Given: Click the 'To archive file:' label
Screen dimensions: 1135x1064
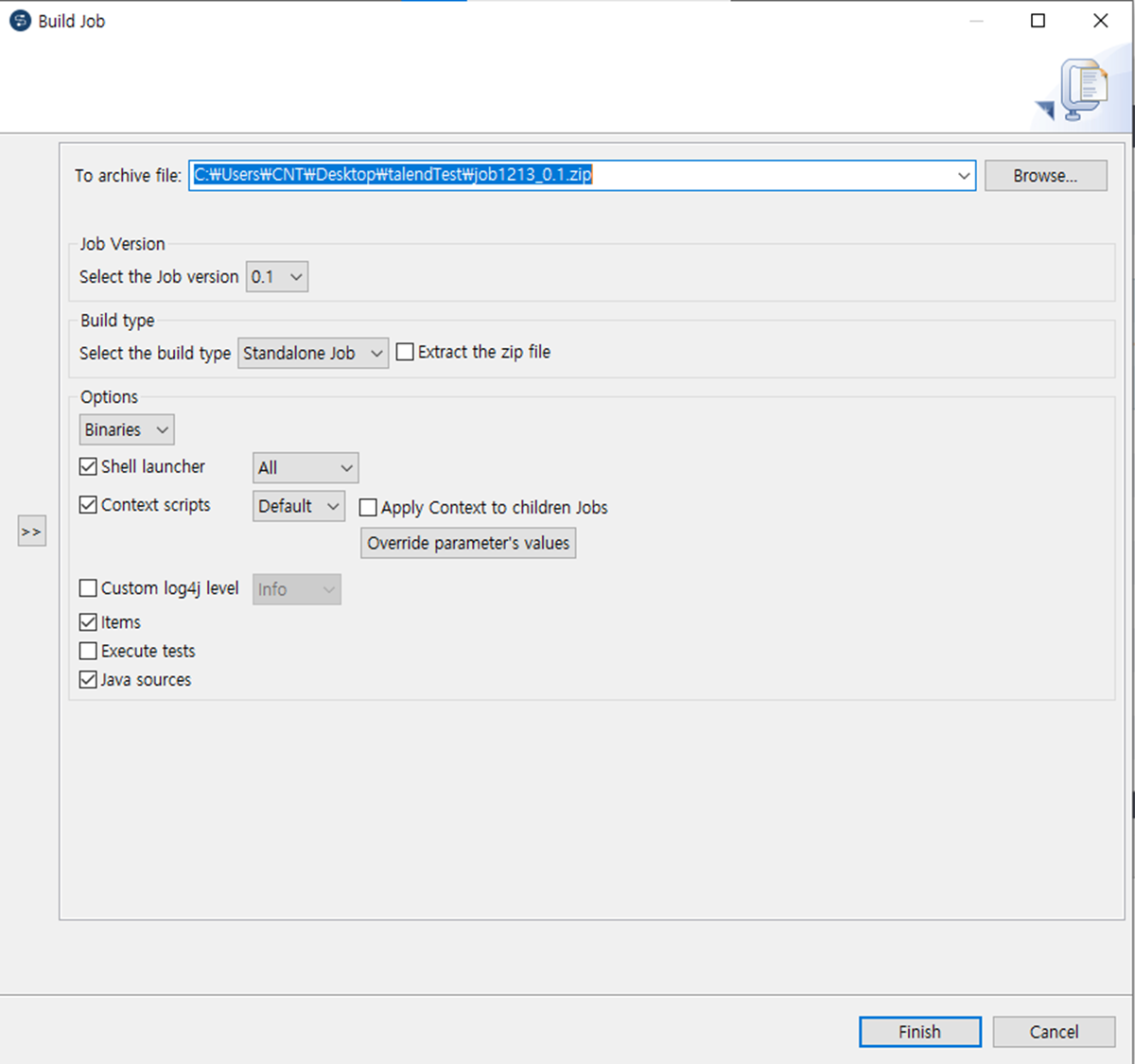Looking at the screenshot, I should click(128, 176).
